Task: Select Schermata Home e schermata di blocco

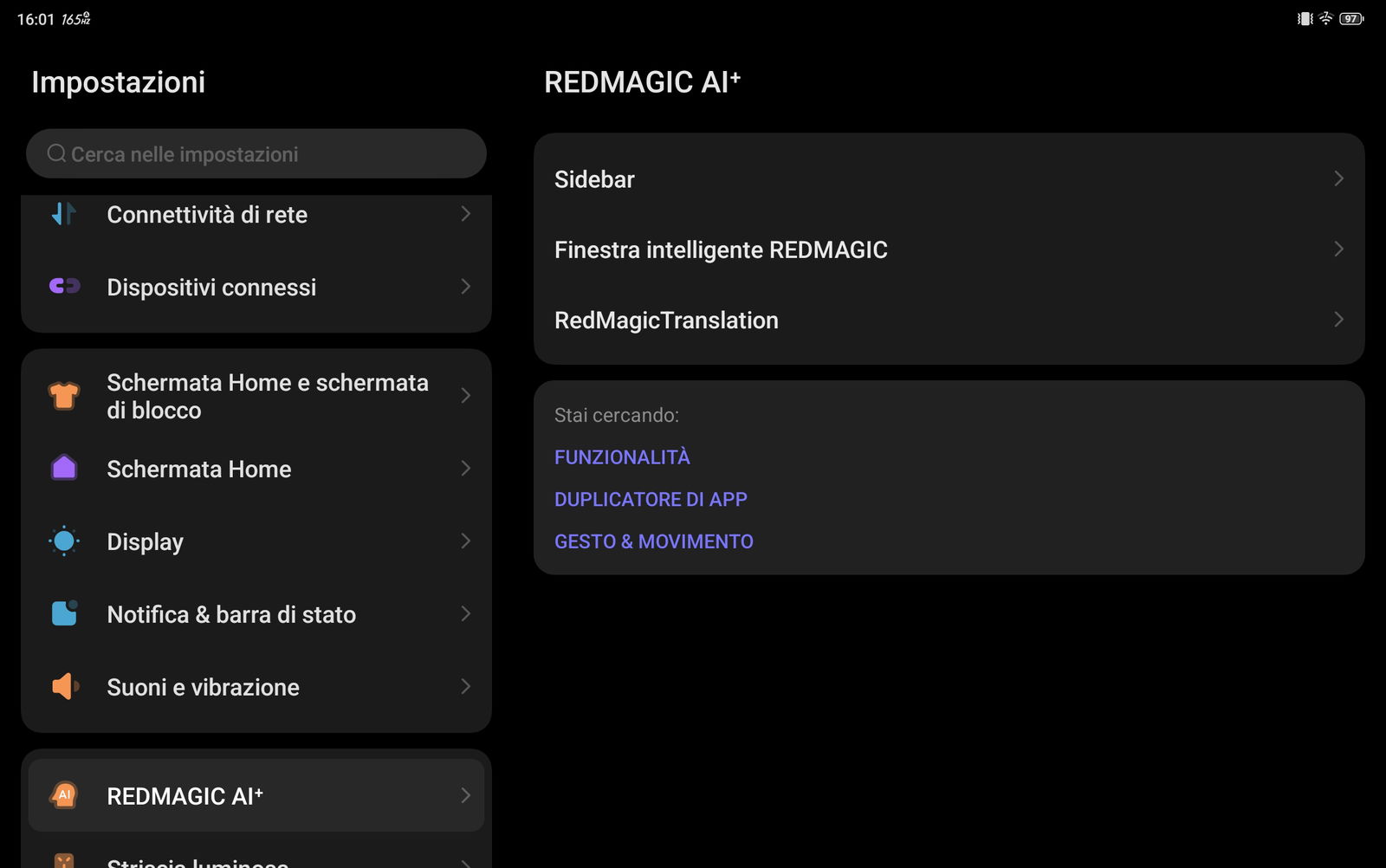Action: [267, 396]
